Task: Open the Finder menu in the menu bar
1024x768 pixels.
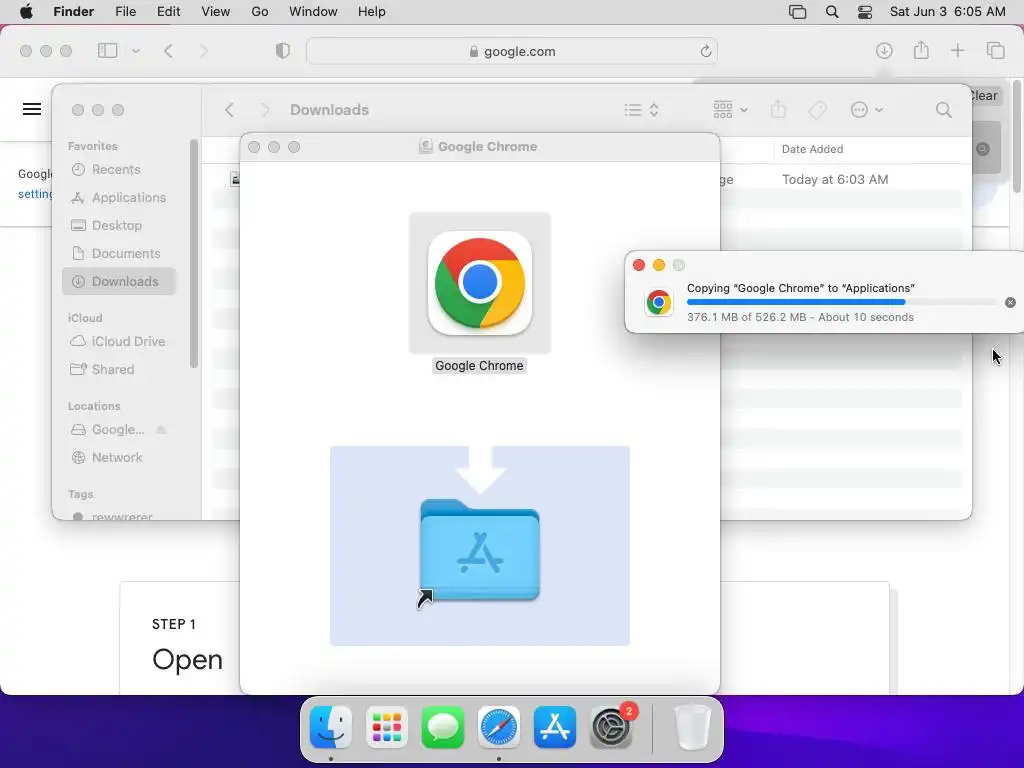Action: click(73, 12)
